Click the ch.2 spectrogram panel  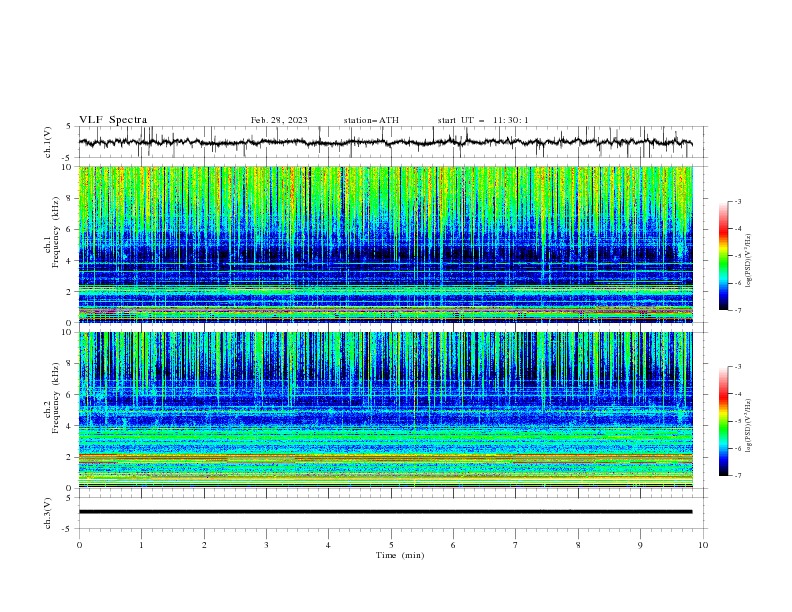tap(385, 410)
